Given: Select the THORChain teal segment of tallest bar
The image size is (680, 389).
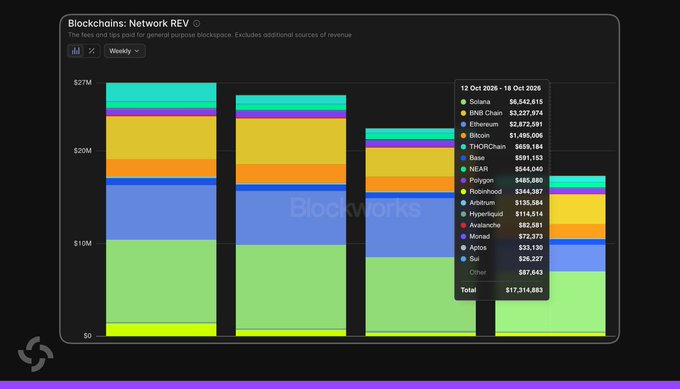Looking at the screenshot, I should pos(161,92).
